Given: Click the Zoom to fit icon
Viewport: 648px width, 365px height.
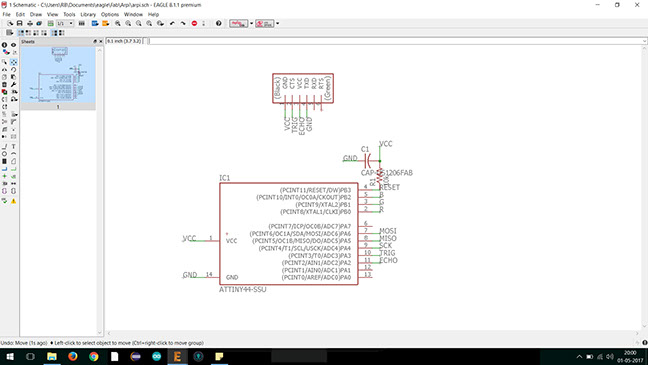Looking at the screenshot, I should coord(118,24).
